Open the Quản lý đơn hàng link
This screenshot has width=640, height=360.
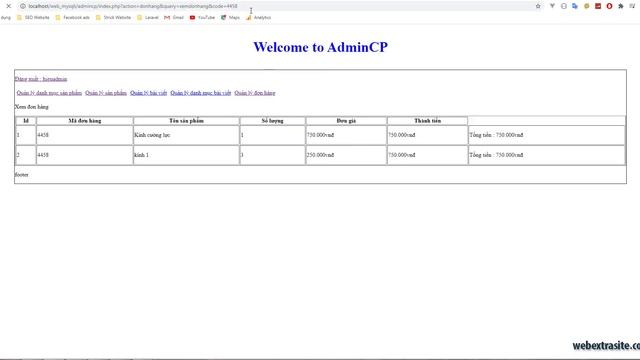tap(255, 93)
